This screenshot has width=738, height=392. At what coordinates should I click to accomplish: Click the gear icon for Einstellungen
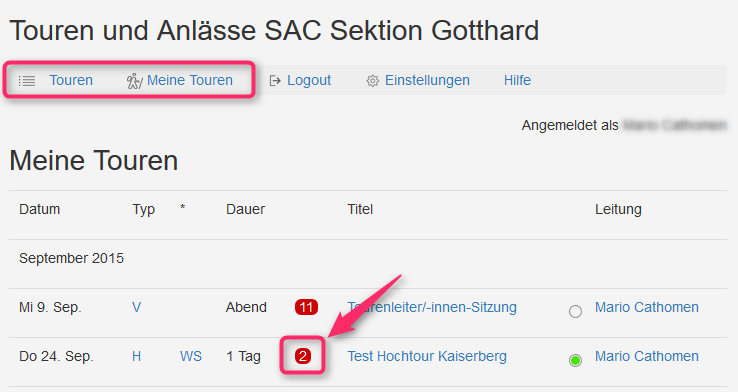372,81
